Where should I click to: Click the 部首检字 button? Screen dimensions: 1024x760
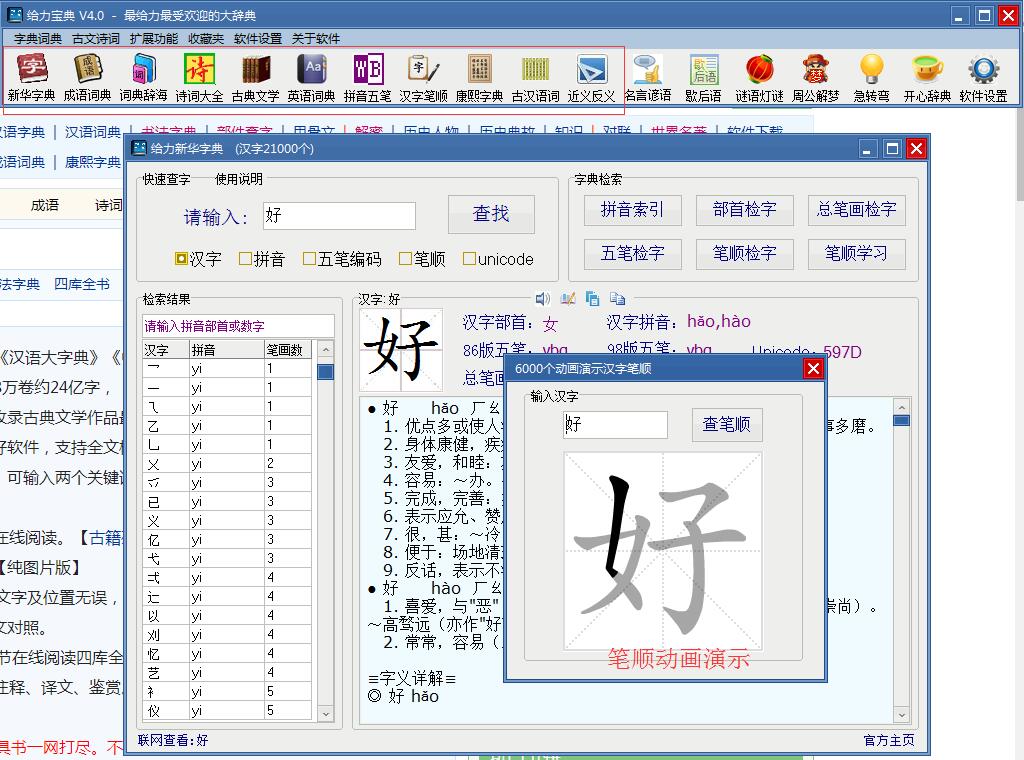(x=744, y=210)
